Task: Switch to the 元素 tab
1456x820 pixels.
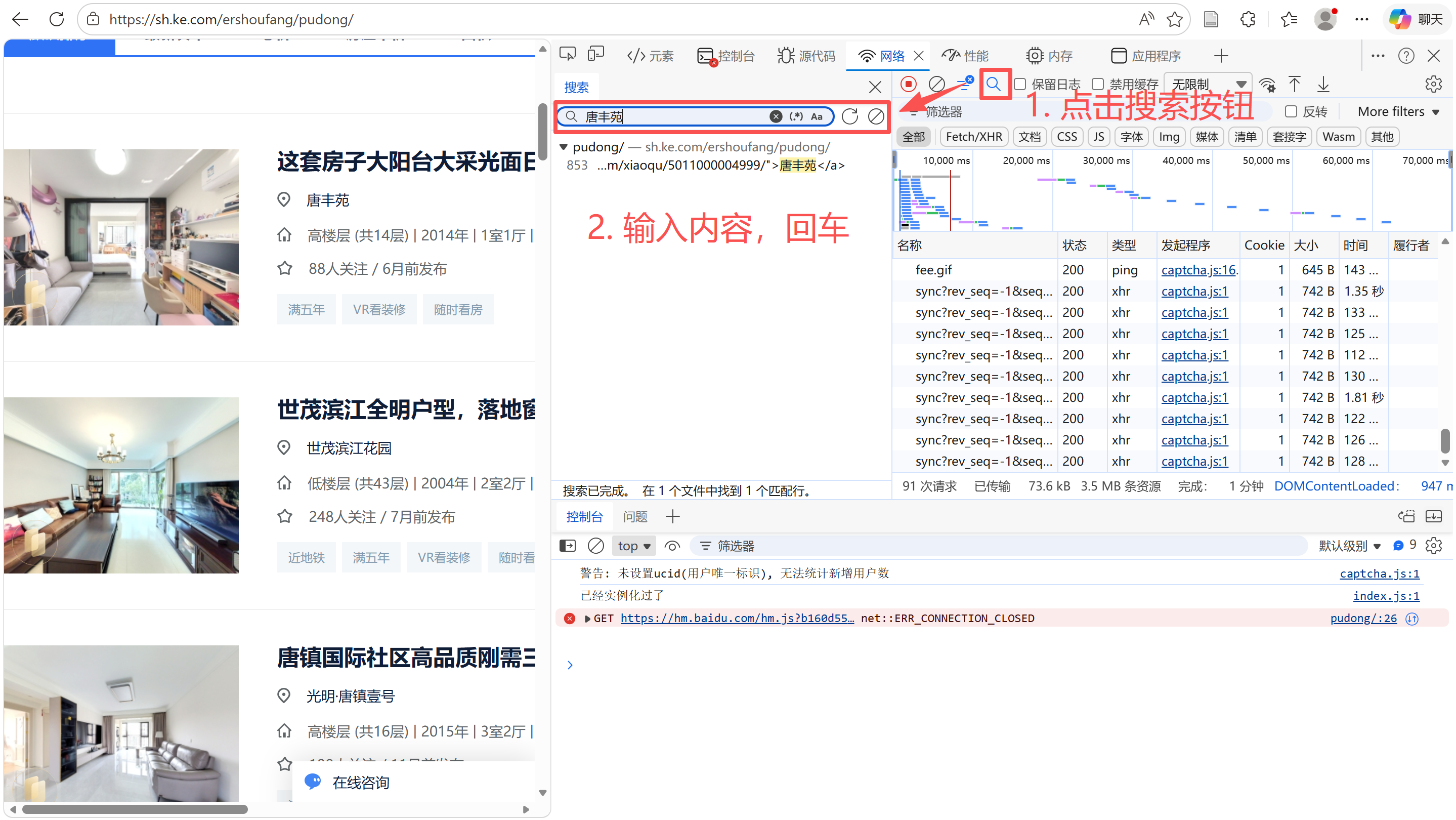Action: click(x=651, y=55)
